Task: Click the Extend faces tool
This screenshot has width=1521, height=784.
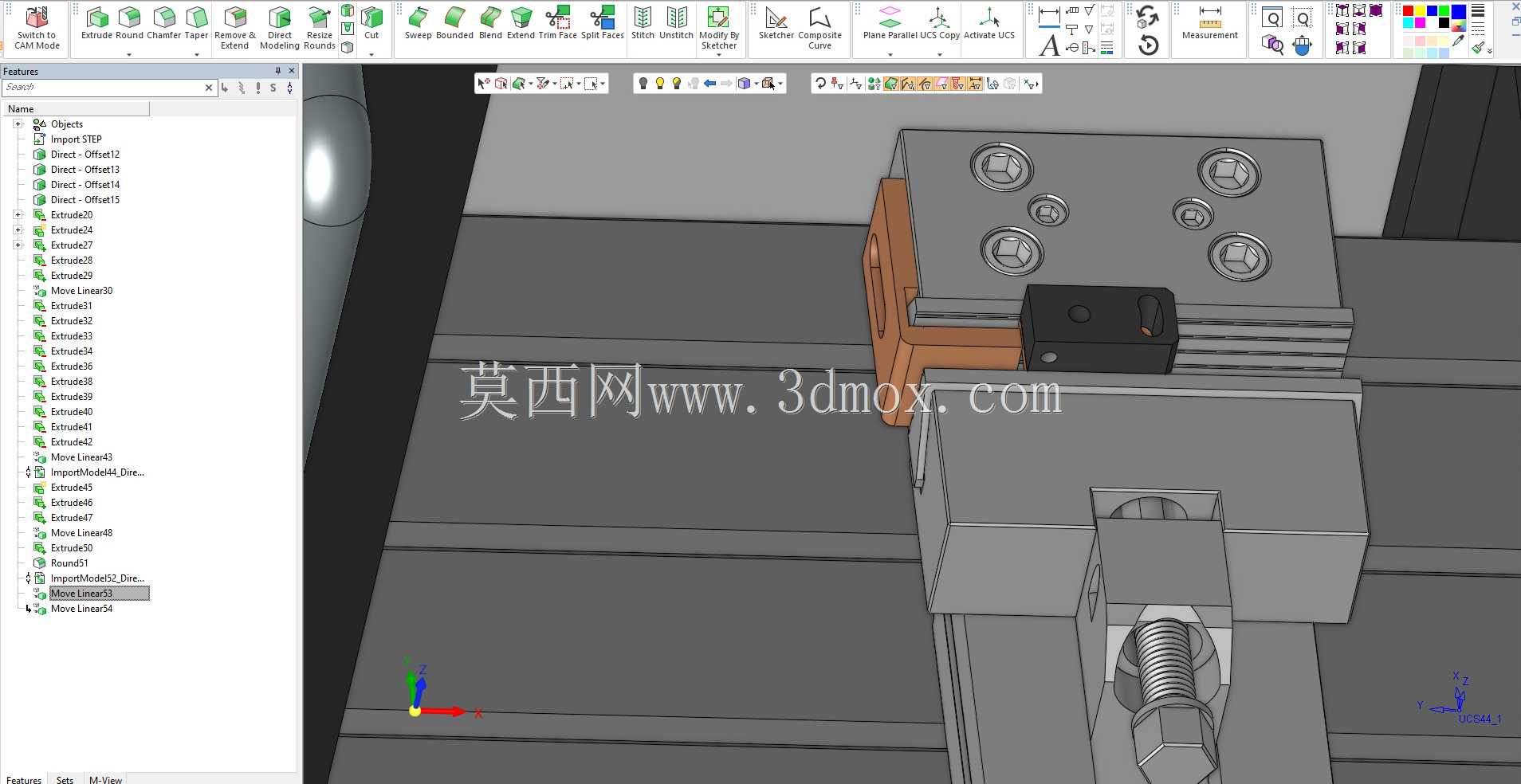Action: click(x=521, y=23)
